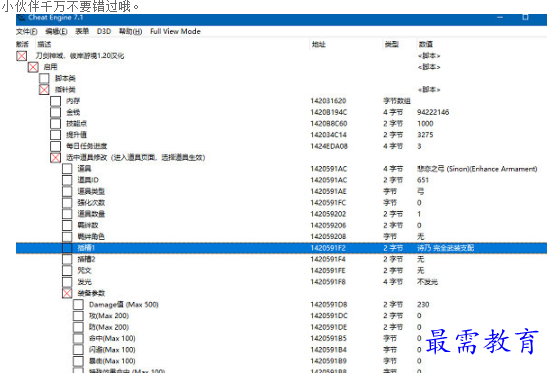Tick the 脚本类 group checkbox
This screenshot has width=547, height=373.
[x=44, y=78]
